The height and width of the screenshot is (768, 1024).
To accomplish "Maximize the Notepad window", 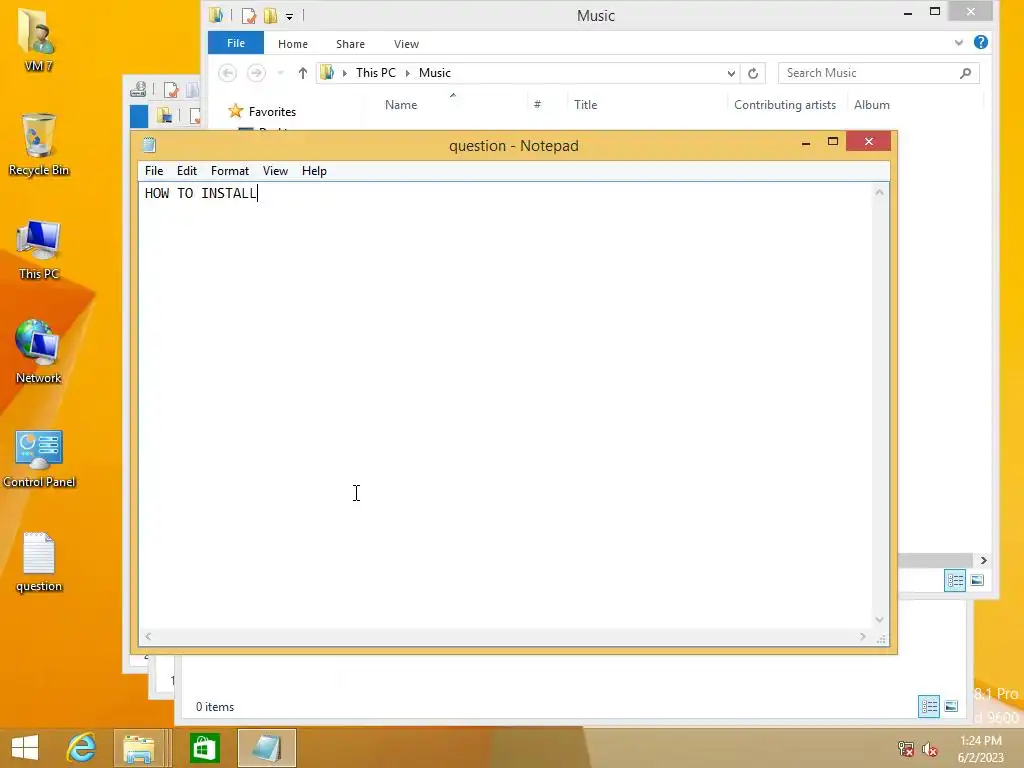I will pos(833,141).
